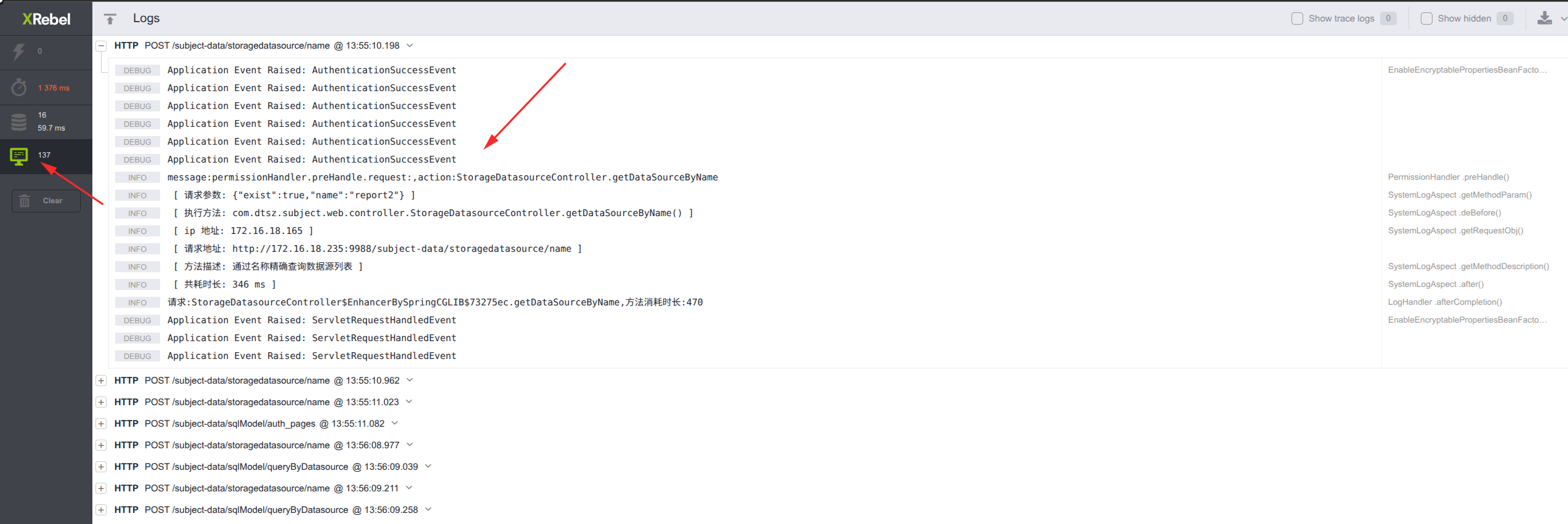This screenshot has height=524, width=1568.
Task: Expand the sqlModel/auth_pages request
Action: (101, 424)
